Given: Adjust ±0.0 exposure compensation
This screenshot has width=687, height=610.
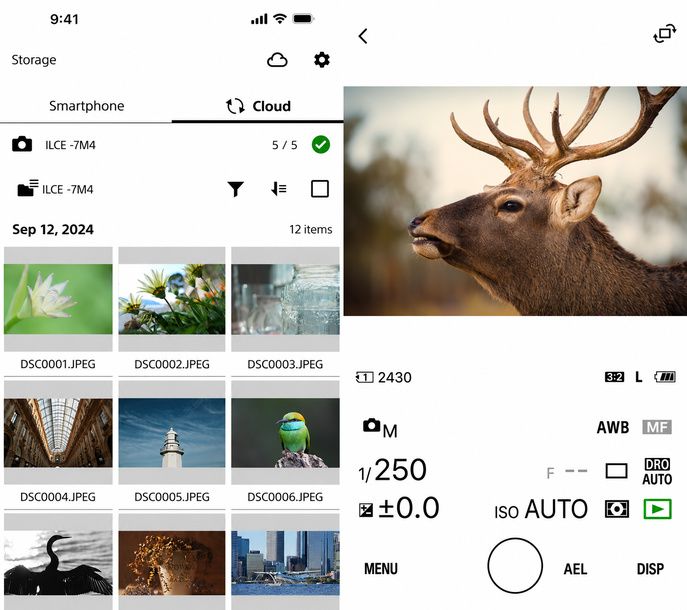Looking at the screenshot, I should 408,508.
